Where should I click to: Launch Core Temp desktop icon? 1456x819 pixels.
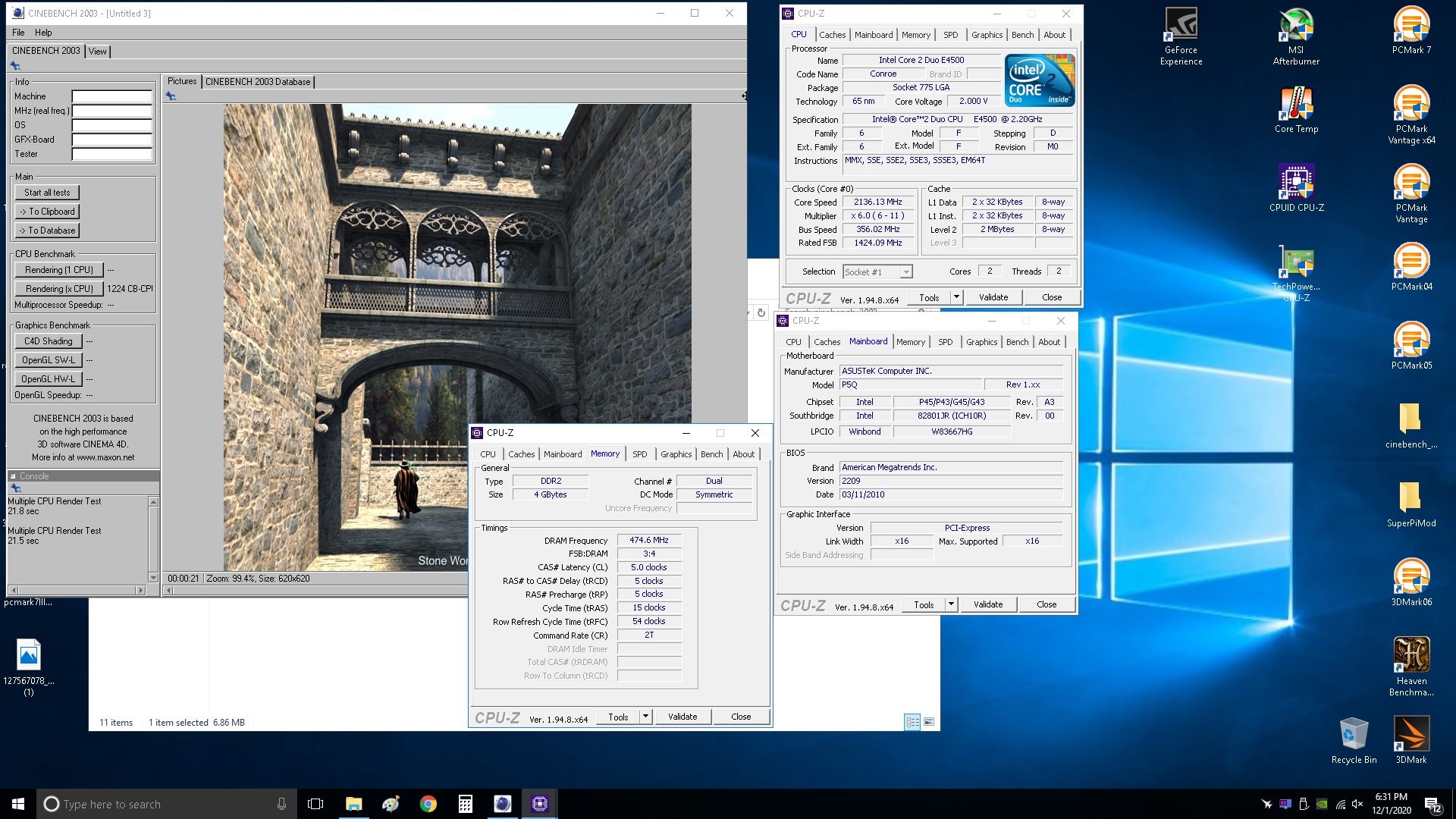click(1296, 110)
